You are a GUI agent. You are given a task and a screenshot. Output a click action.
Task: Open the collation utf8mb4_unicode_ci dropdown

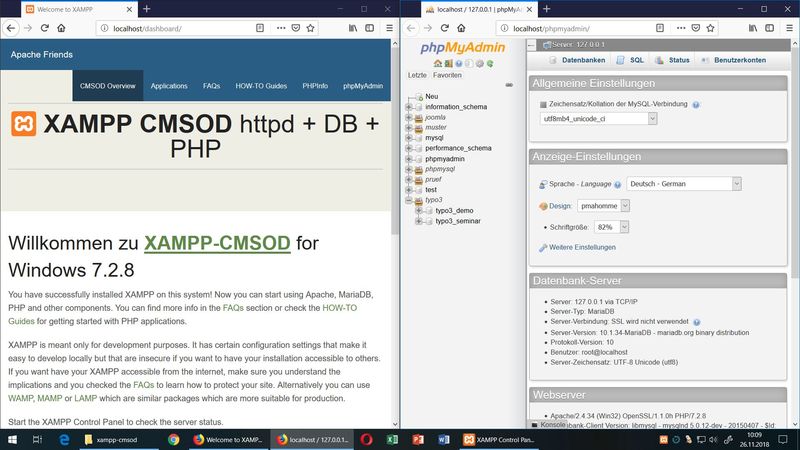tap(598, 119)
